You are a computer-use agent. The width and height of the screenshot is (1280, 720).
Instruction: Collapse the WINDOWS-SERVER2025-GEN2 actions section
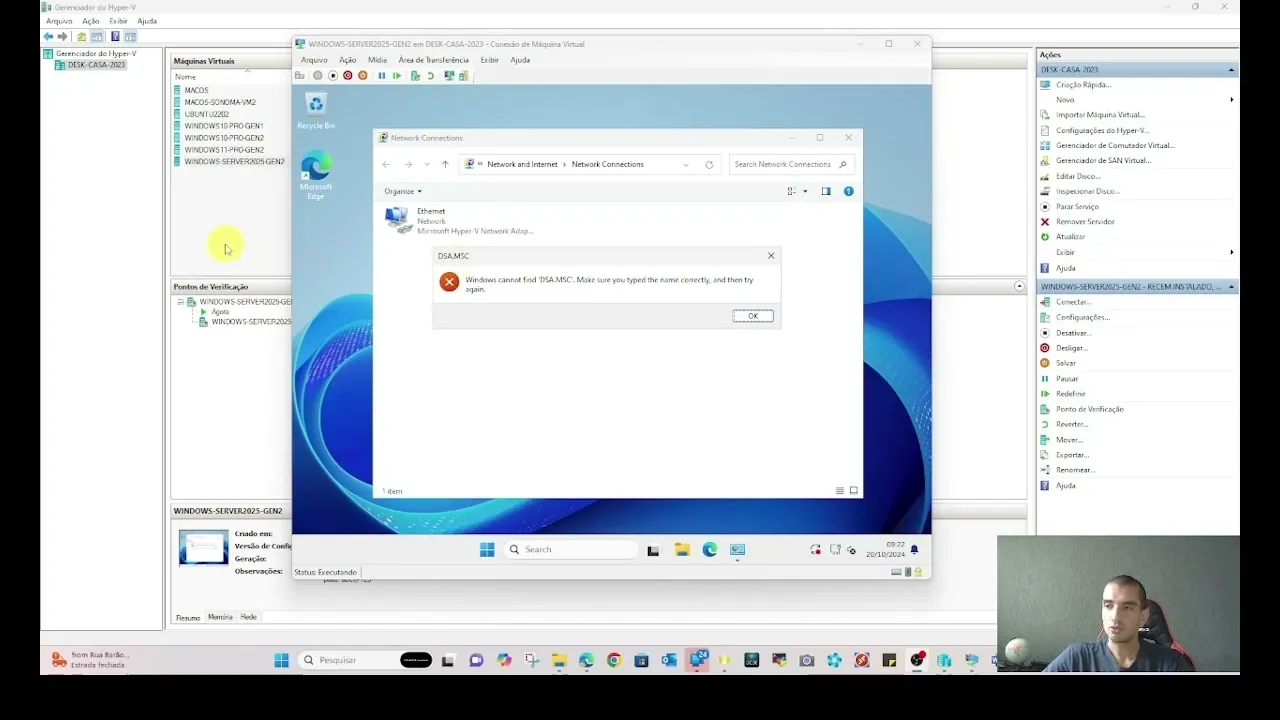coord(1231,287)
